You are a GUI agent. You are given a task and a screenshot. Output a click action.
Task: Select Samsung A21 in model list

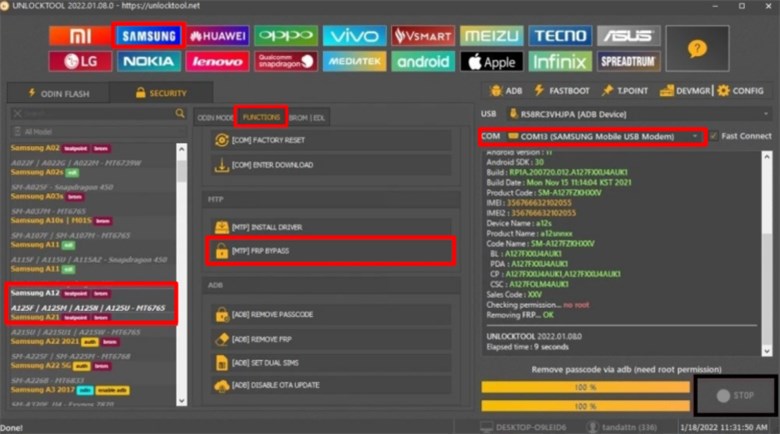(x=35, y=317)
